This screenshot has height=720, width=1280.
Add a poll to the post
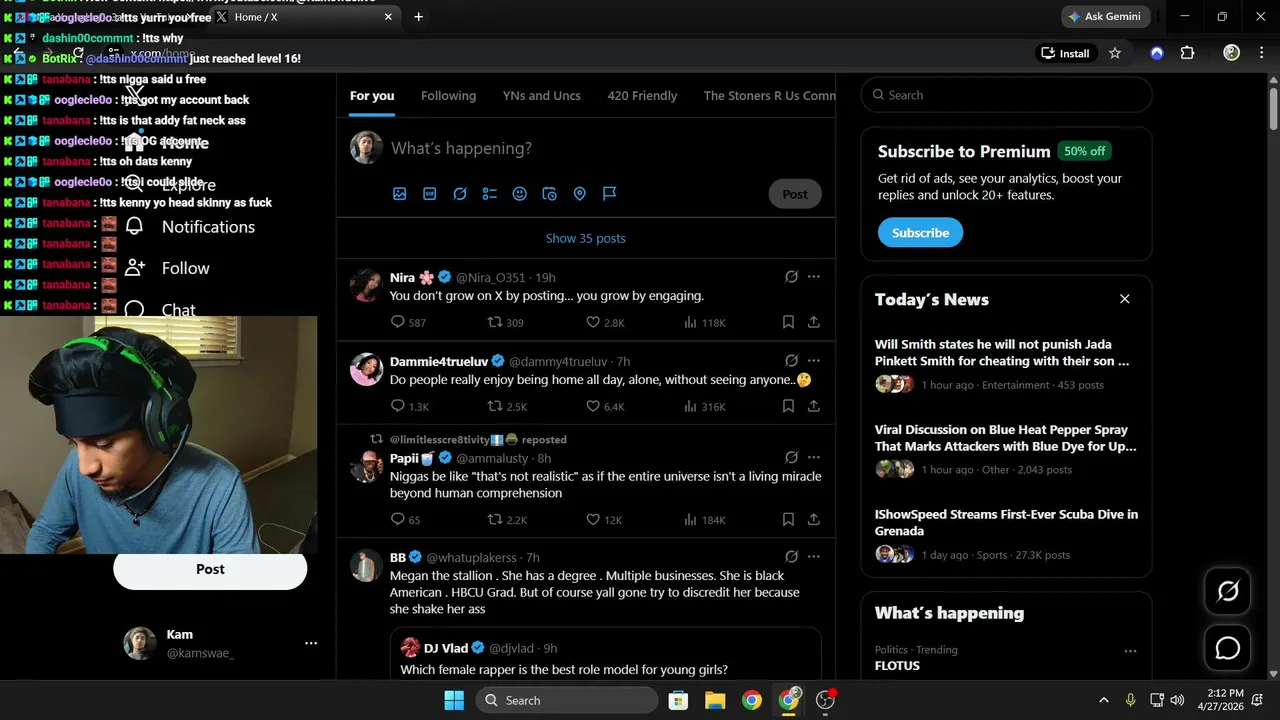[x=490, y=194]
